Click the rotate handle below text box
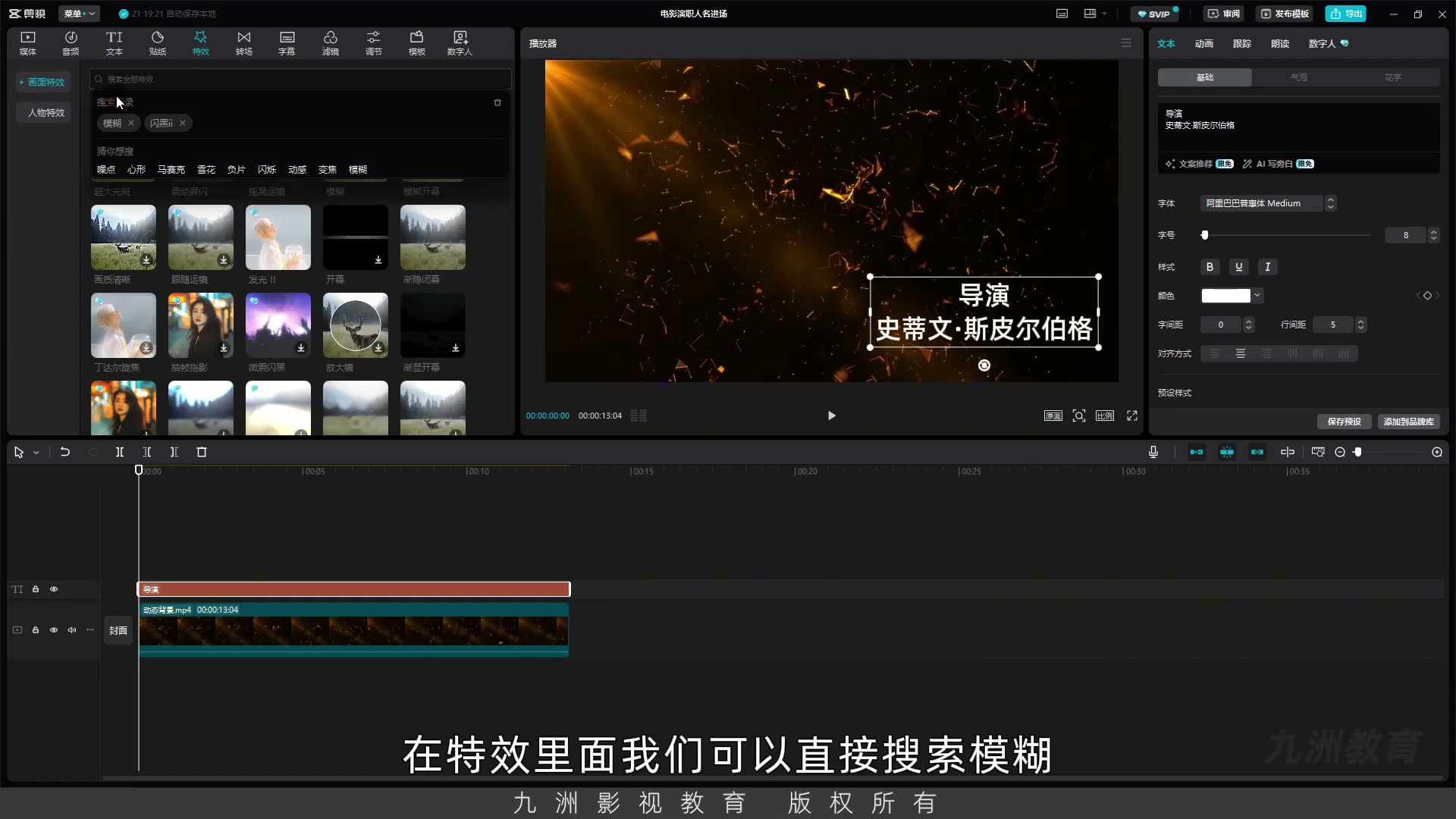Screen dimensions: 1456x819 984,366
